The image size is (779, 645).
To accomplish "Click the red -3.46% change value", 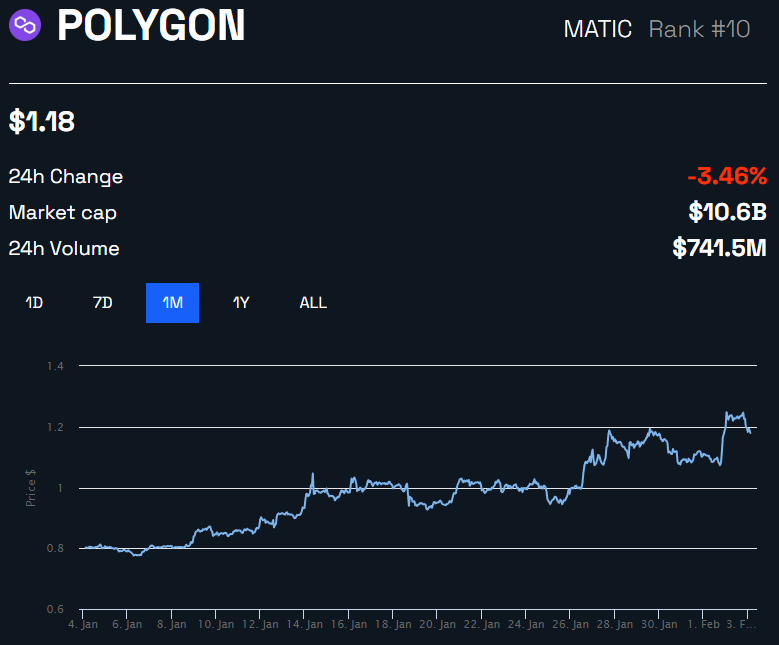I will point(727,177).
